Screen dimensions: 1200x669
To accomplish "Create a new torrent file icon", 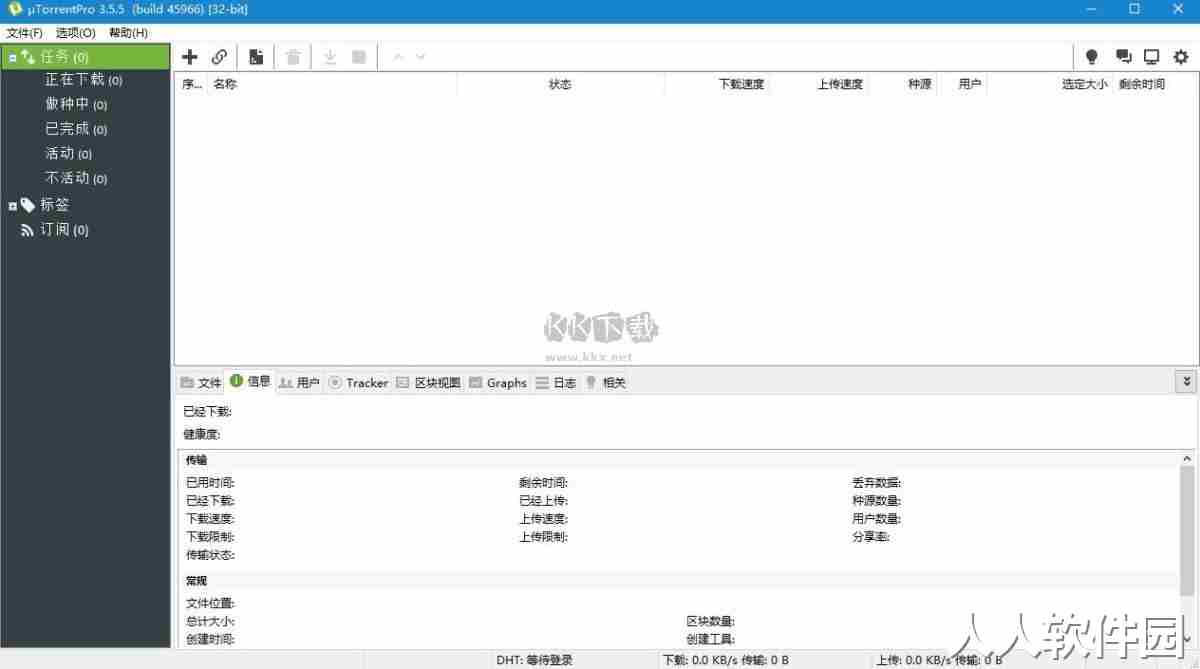I will pos(257,57).
